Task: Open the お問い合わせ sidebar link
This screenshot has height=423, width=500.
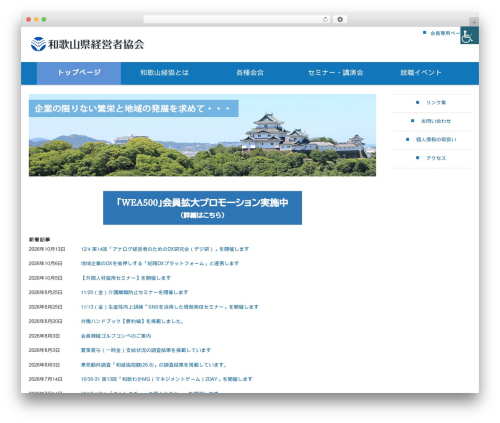Action: (x=436, y=121)
